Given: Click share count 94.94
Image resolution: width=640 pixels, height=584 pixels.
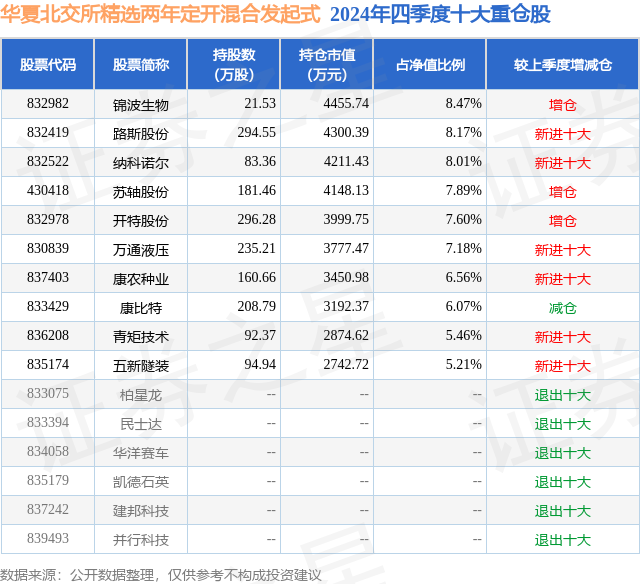Looking at the screenshot, I should tap(260, 364).
